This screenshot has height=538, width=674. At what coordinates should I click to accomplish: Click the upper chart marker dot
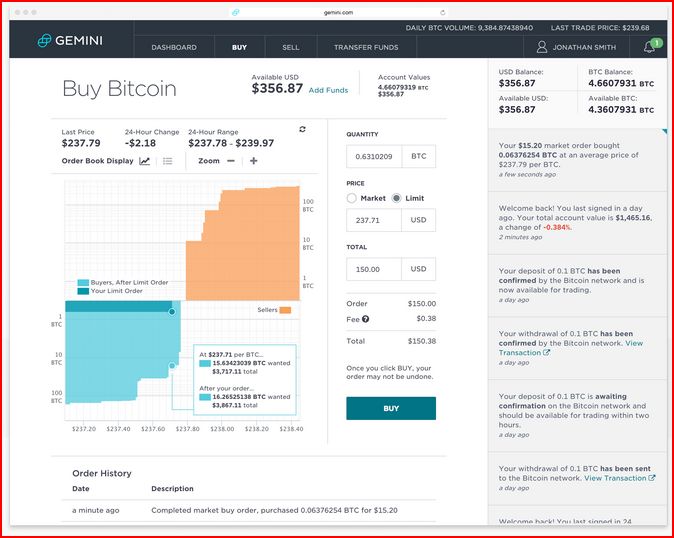coord(172,312)
